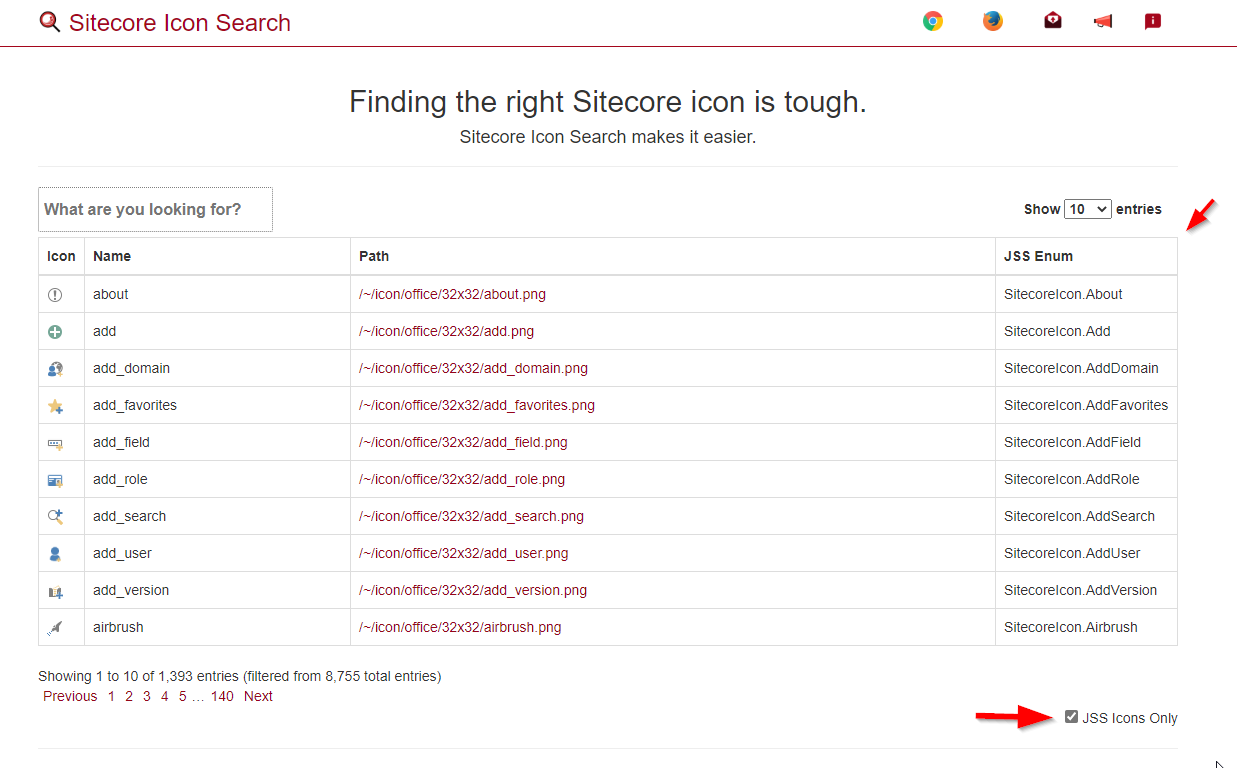Open the add_user.png path link
Image resolution: width=1237 pixels, height=768 pixels.
[x=464, y=553]
